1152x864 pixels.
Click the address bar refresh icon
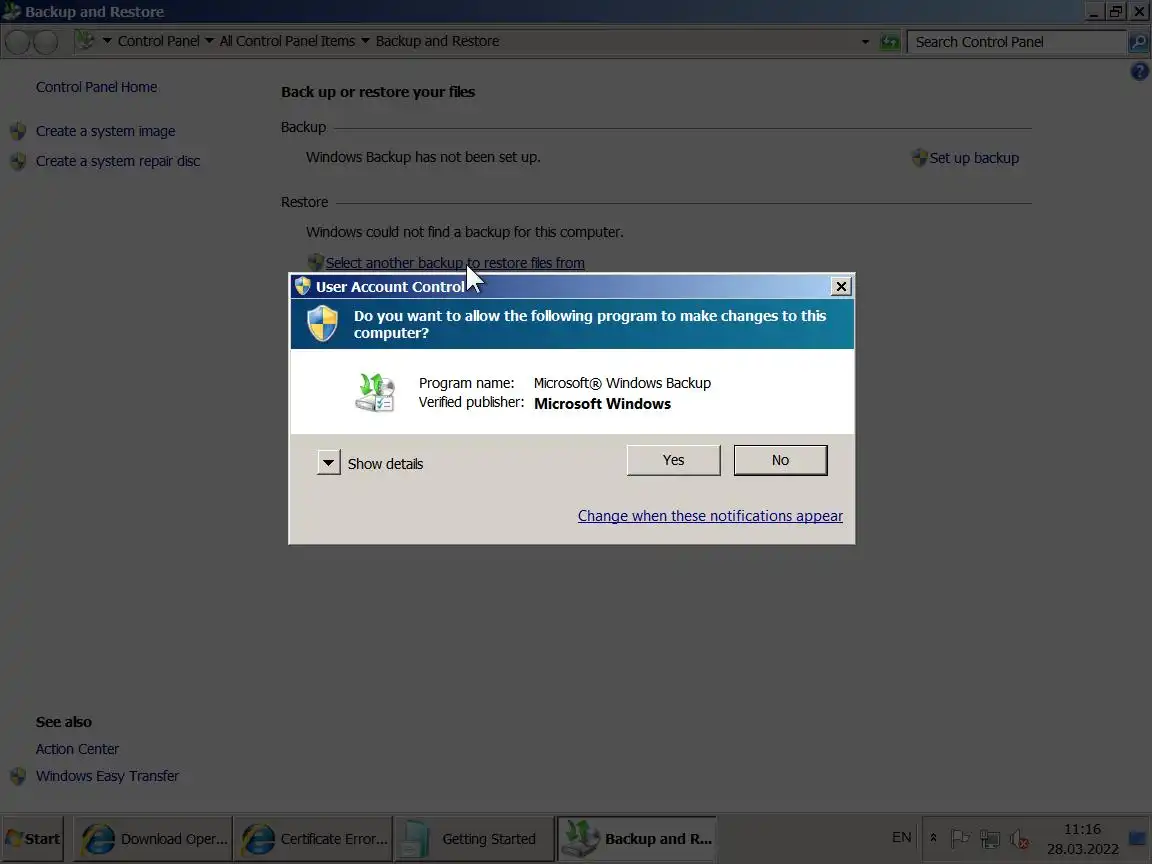[x=889, y=42]
